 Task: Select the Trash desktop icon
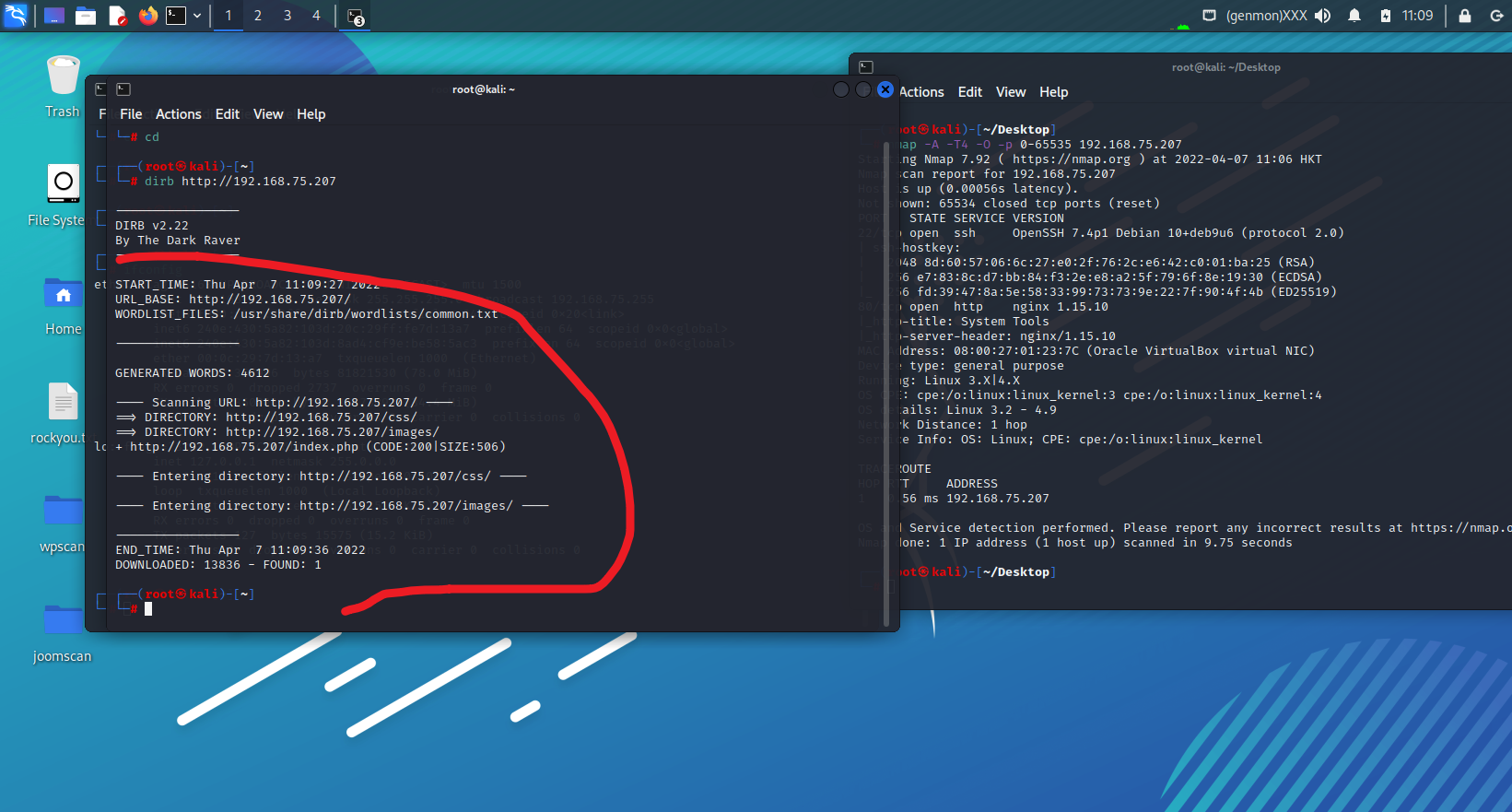pyautogui.click(x=63, y=87)
